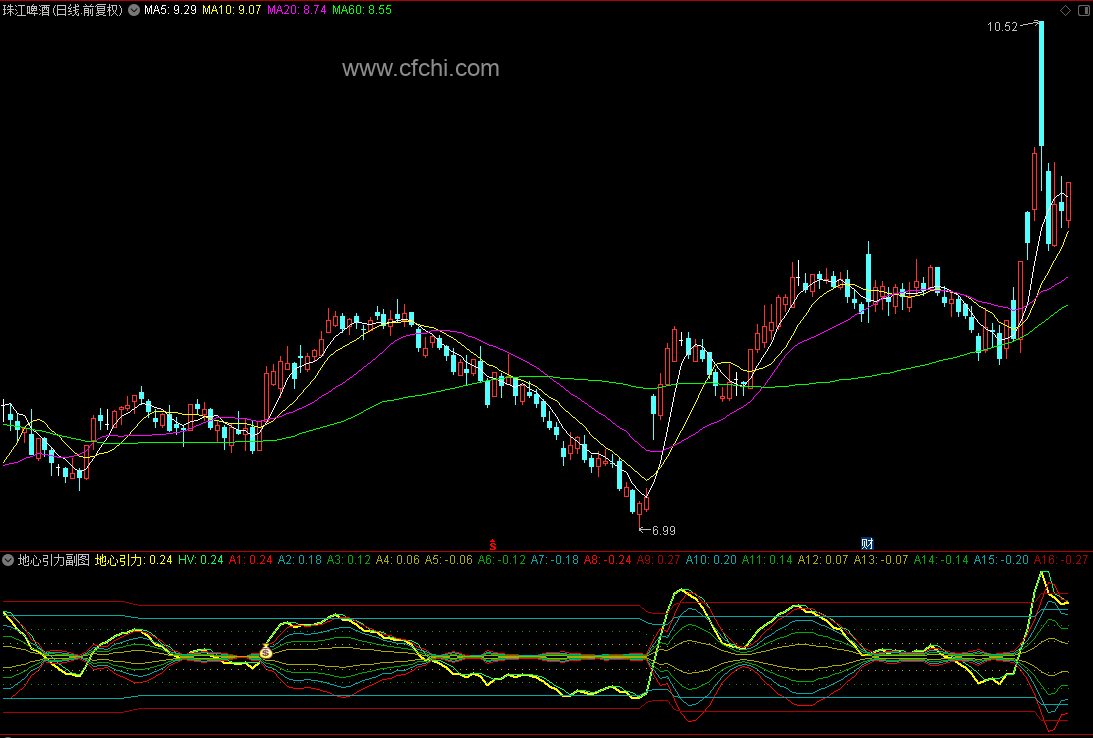The image size is (1093, 738).
Task: Click the 地心引力副图 indicator title
Action: point(54,560)
